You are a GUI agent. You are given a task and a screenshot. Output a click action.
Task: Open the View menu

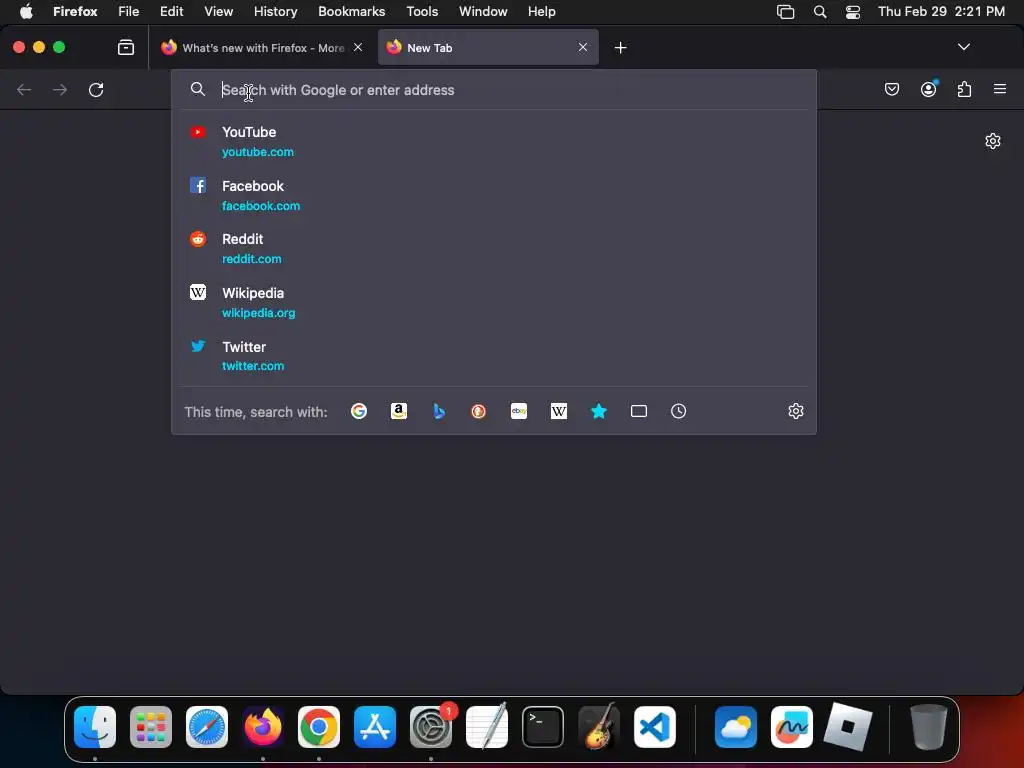pos(218,11)
